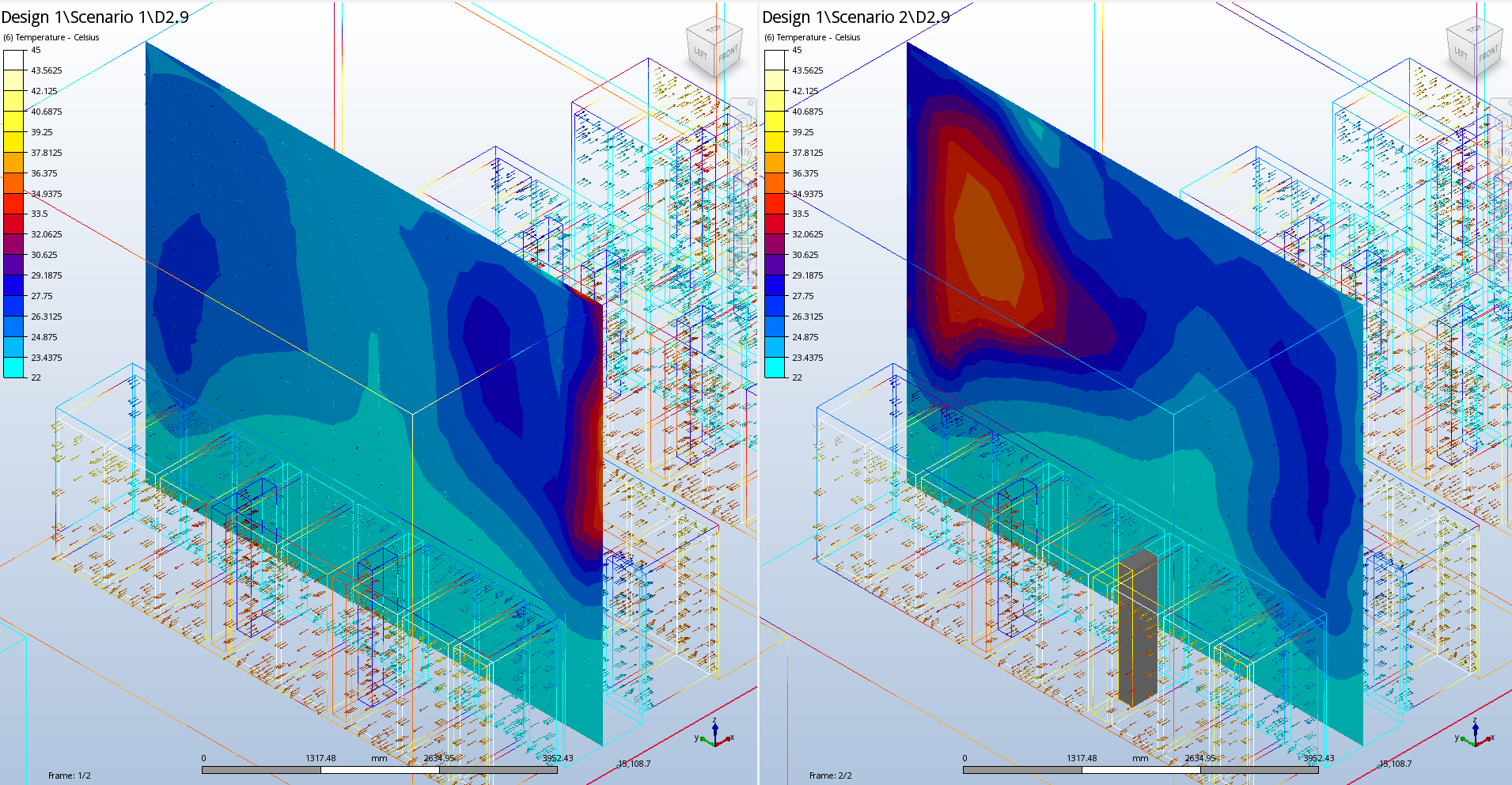Click the Design 1\Scenario 1\D2.9 title
1512x785 pixels.
[95, 17]
